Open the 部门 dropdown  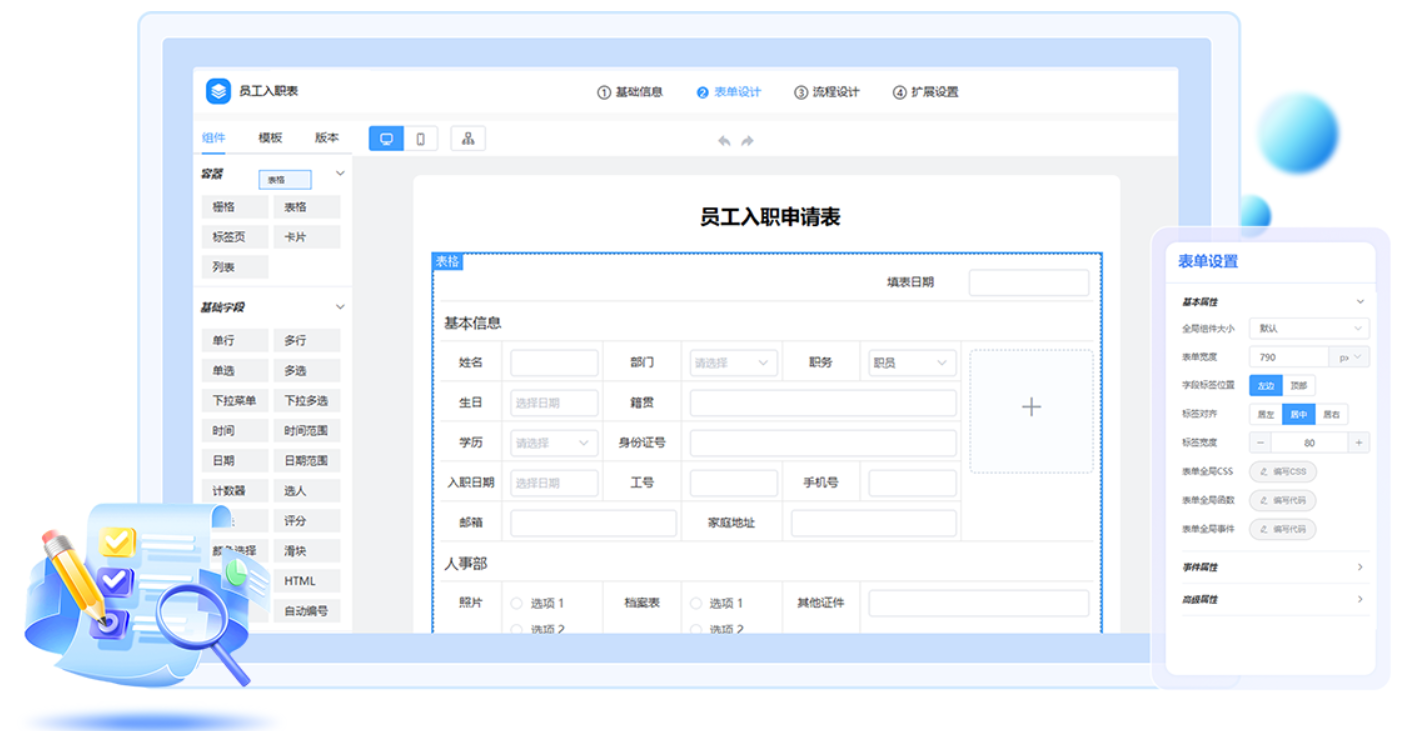point(731,363)
